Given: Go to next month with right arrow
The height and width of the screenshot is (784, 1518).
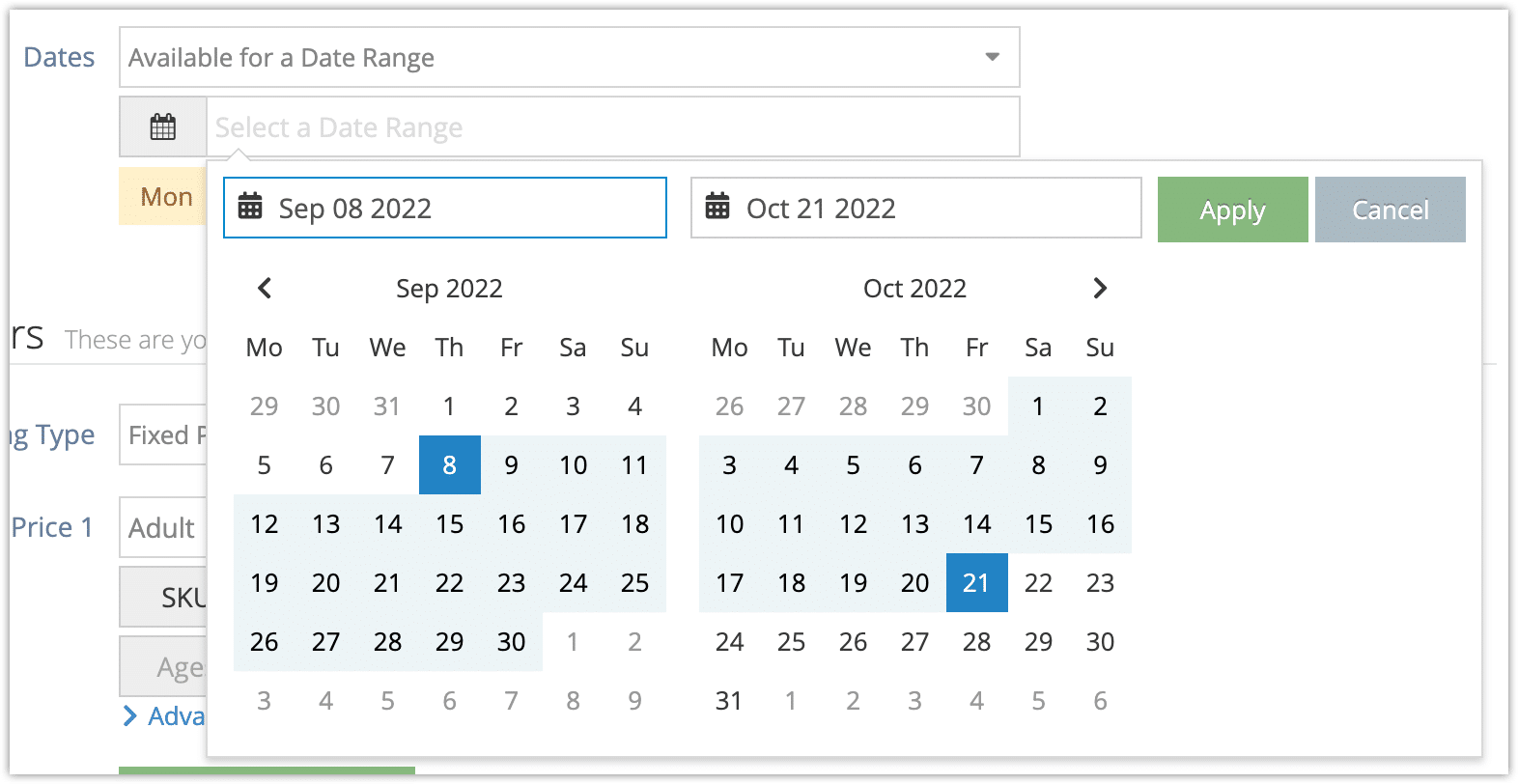Looking at the screenshot, I should pos(1100,288).
